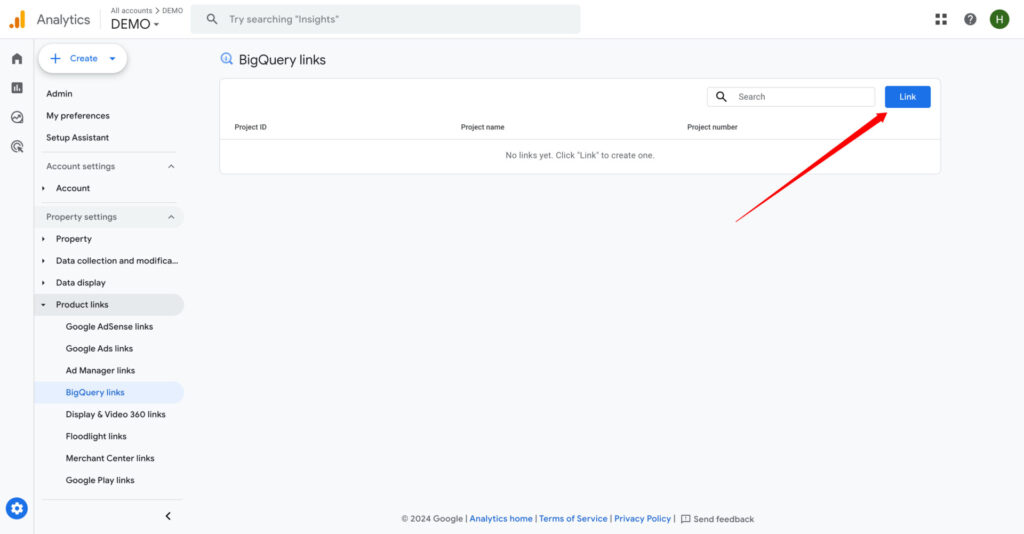Click the blue Link button
Screen dimensions: 1024x534
pyautogui.click(x=907, y=97)
